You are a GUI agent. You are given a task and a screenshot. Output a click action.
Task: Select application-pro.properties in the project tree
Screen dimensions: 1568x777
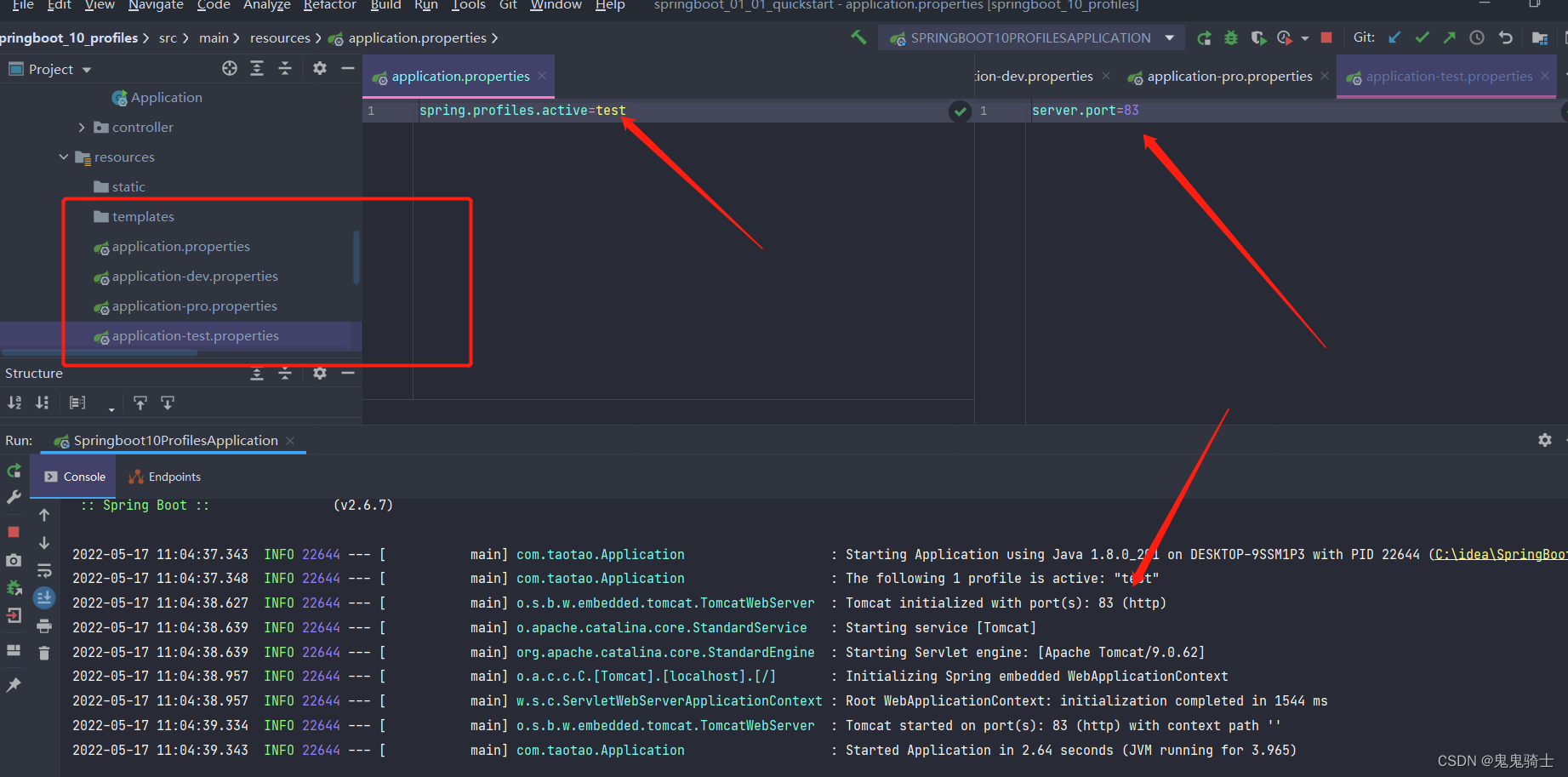pos(185,306)
